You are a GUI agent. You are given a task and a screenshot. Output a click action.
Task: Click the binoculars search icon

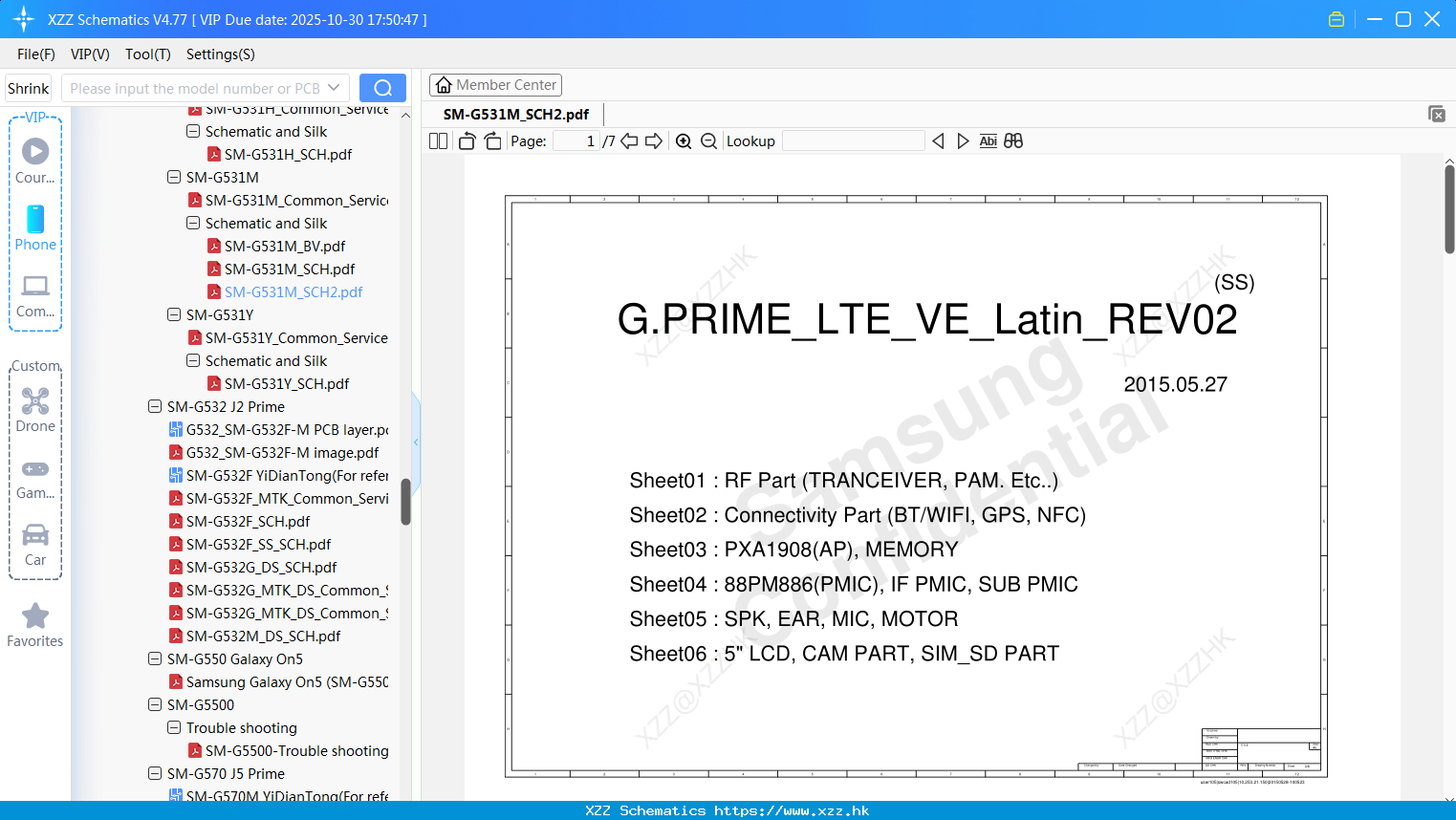coord(1013,140)
